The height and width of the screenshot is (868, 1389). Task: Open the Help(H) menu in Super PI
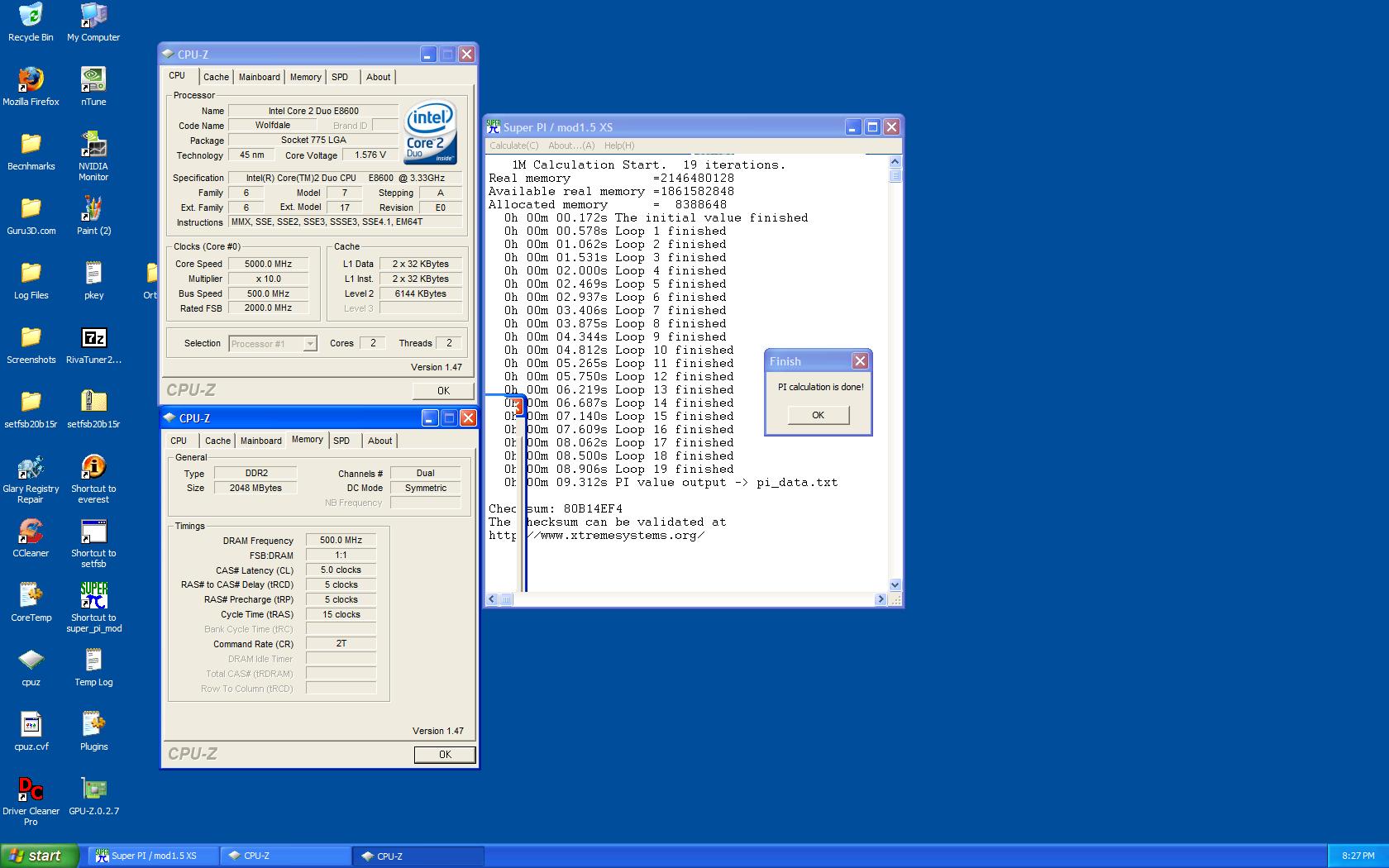coord(619,145)
